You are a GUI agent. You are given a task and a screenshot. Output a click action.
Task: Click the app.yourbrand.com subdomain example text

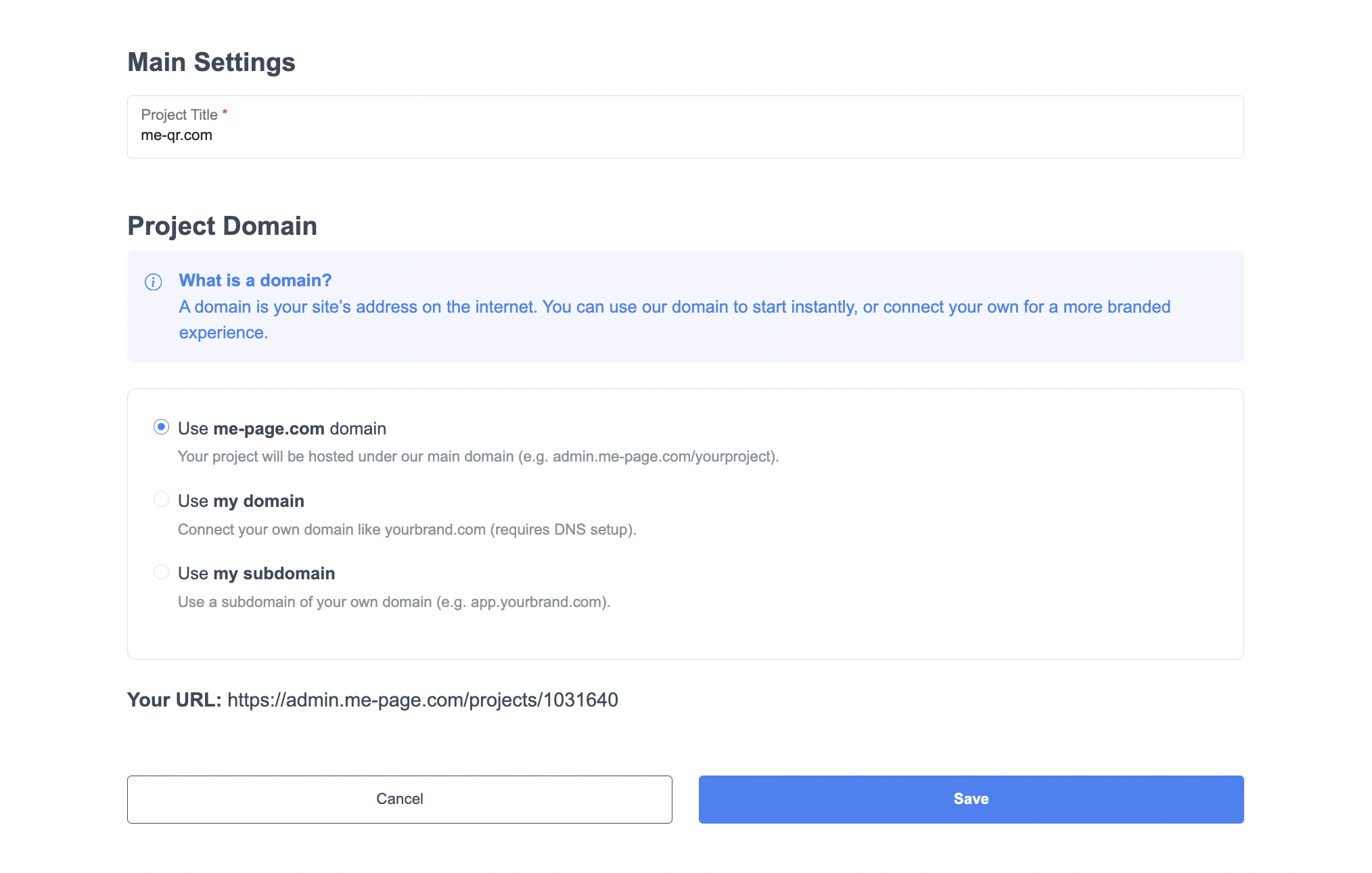[x=394, y=601]
